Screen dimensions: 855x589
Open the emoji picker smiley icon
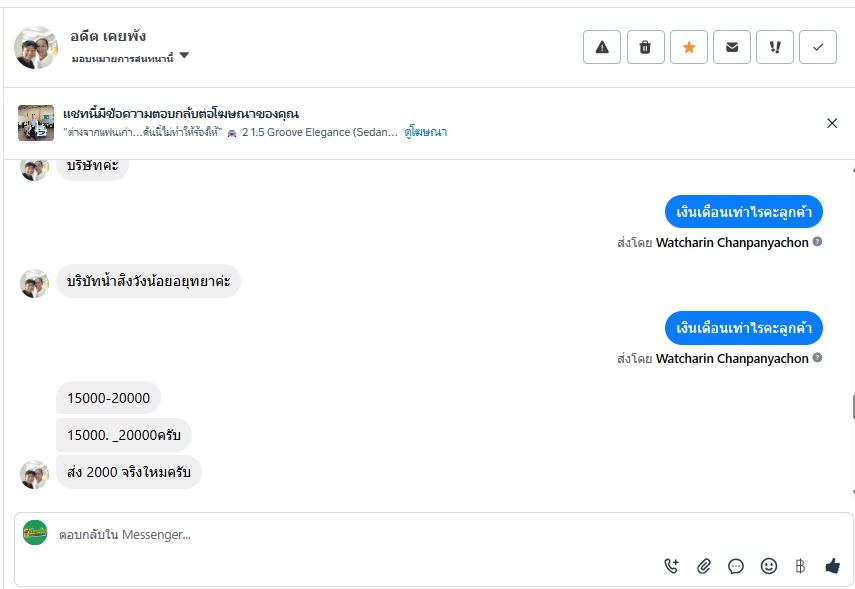click(769, 566)
